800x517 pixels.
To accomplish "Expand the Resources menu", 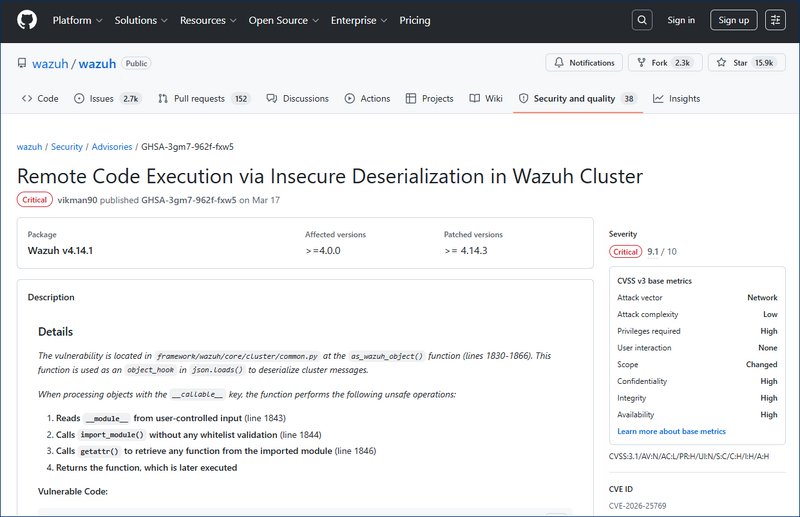I will pos(208,20).
